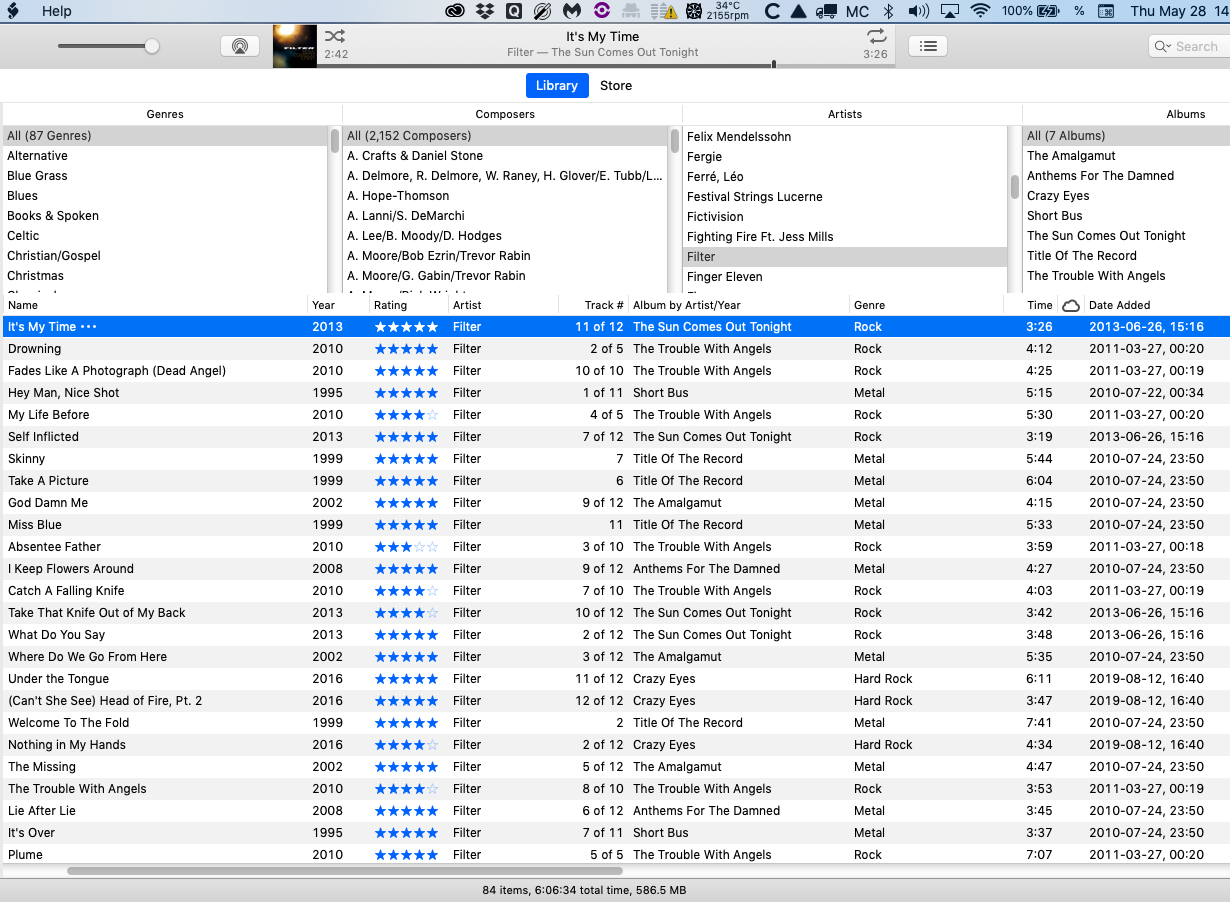Select All (87 Genres) in Genres browser
This screenshot has width=1230, height=902.
pyautogui.click(x=165, y=136)
